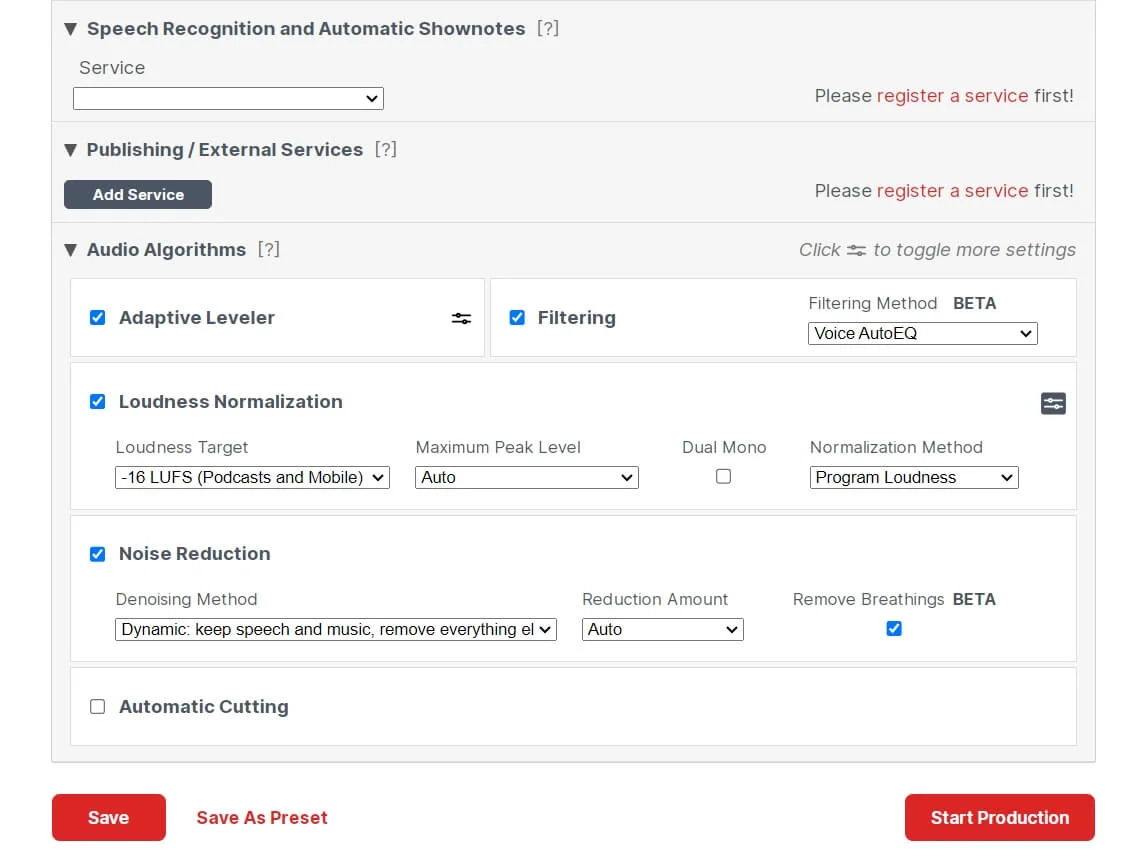The image size is (1138, 856).
Task: Collapse Speech Recognition and Automatic Shownotes section
Action: tap(70, 29)
